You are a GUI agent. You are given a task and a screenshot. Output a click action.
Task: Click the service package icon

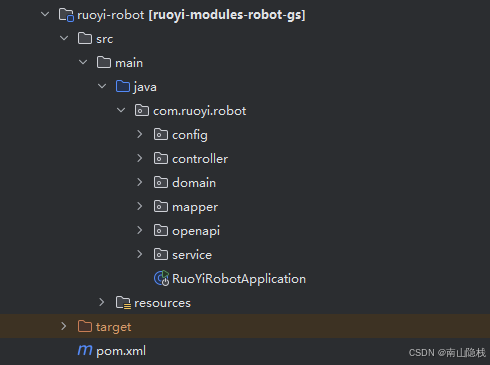(161, 254)
